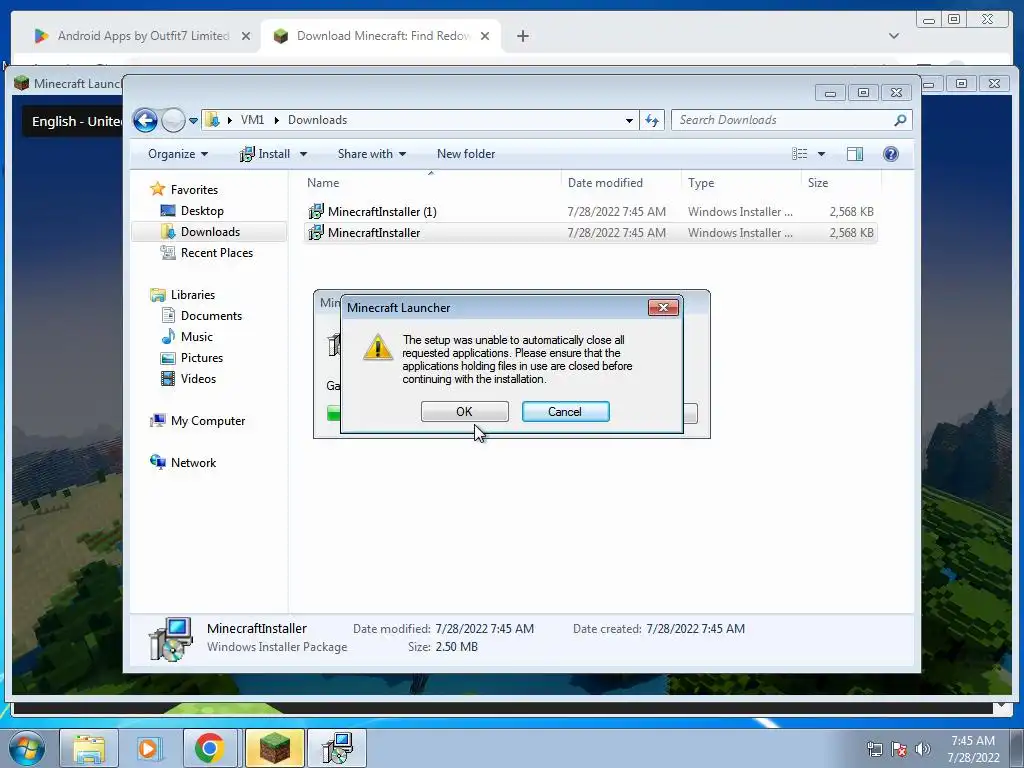
Task: Switch to the Windows Installer taskbar icon
Action: pos(337,748)
